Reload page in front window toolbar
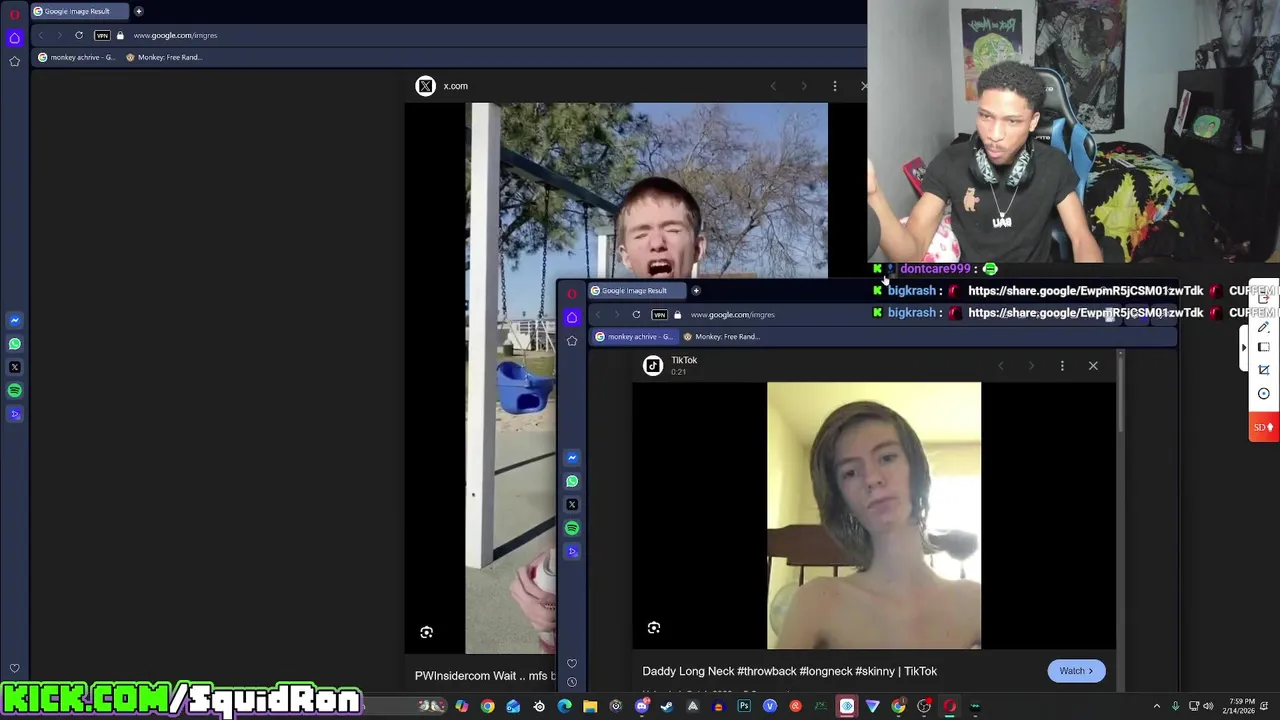Image resolution: width=1280 pixels, height=720 pixels. [x=636, y=314]
